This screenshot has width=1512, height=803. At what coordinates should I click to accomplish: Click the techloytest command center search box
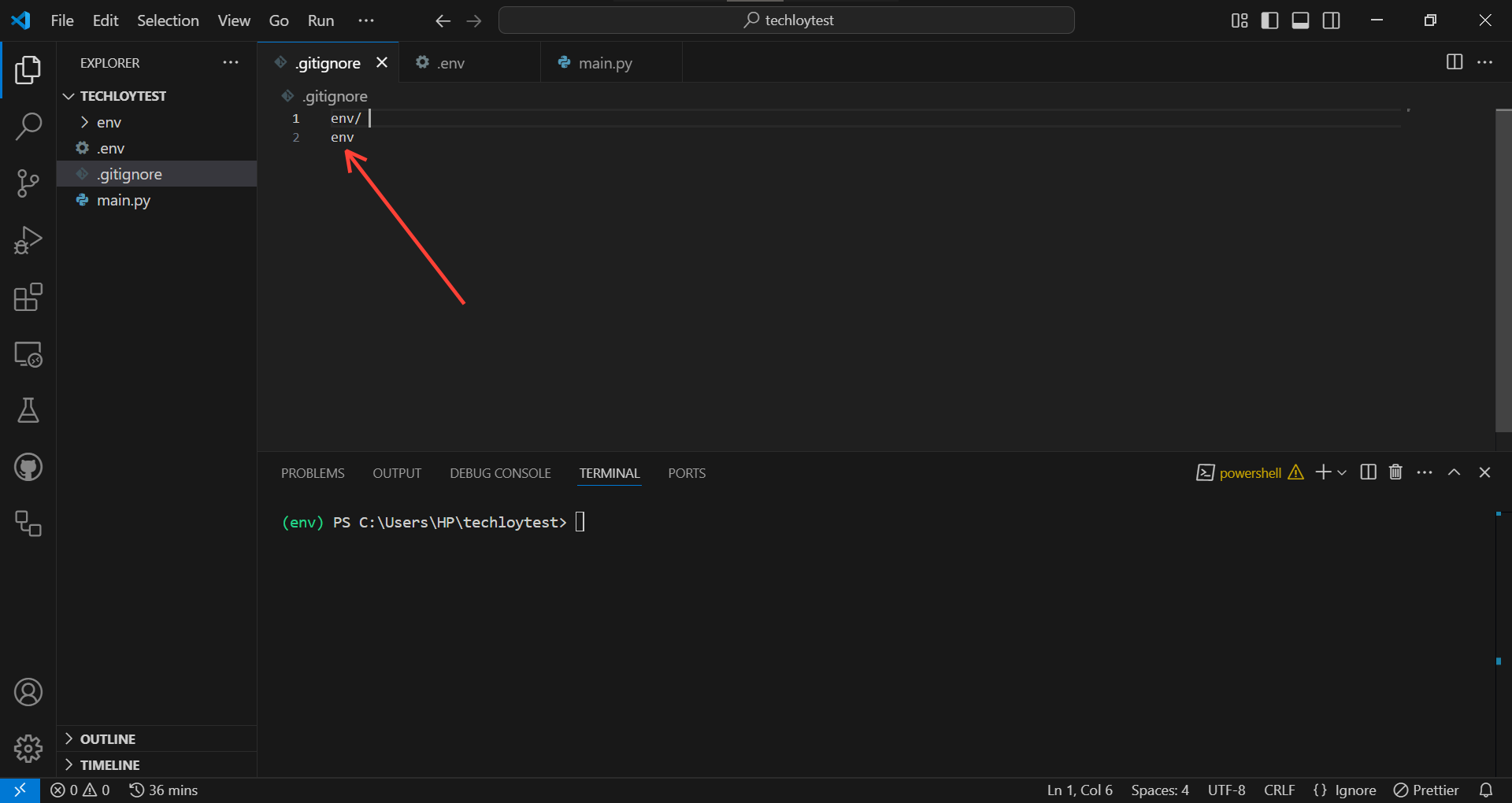pos(787,20)
